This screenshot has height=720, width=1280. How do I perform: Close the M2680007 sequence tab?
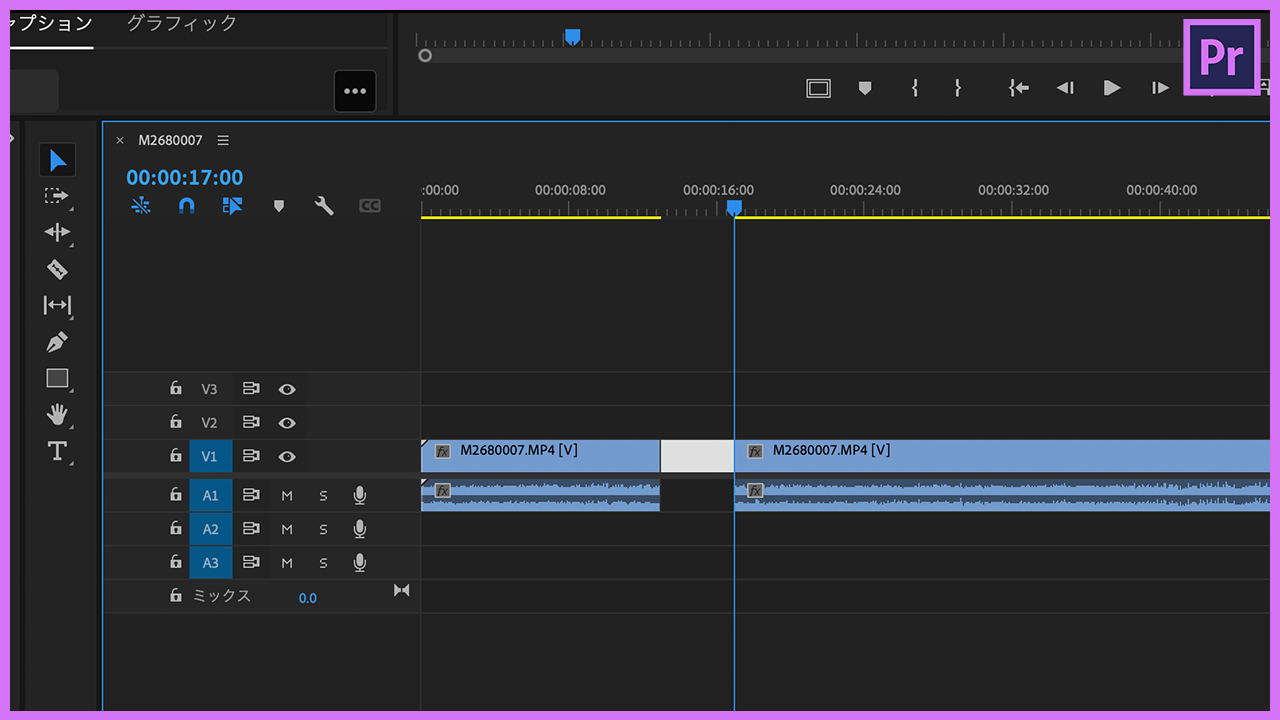coord(120,140)
